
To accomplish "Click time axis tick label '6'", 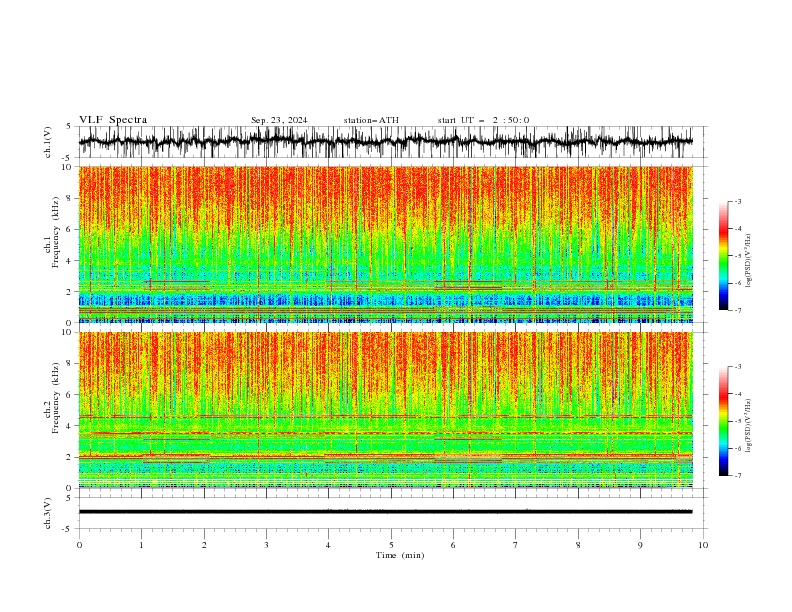I will [453, 545].
